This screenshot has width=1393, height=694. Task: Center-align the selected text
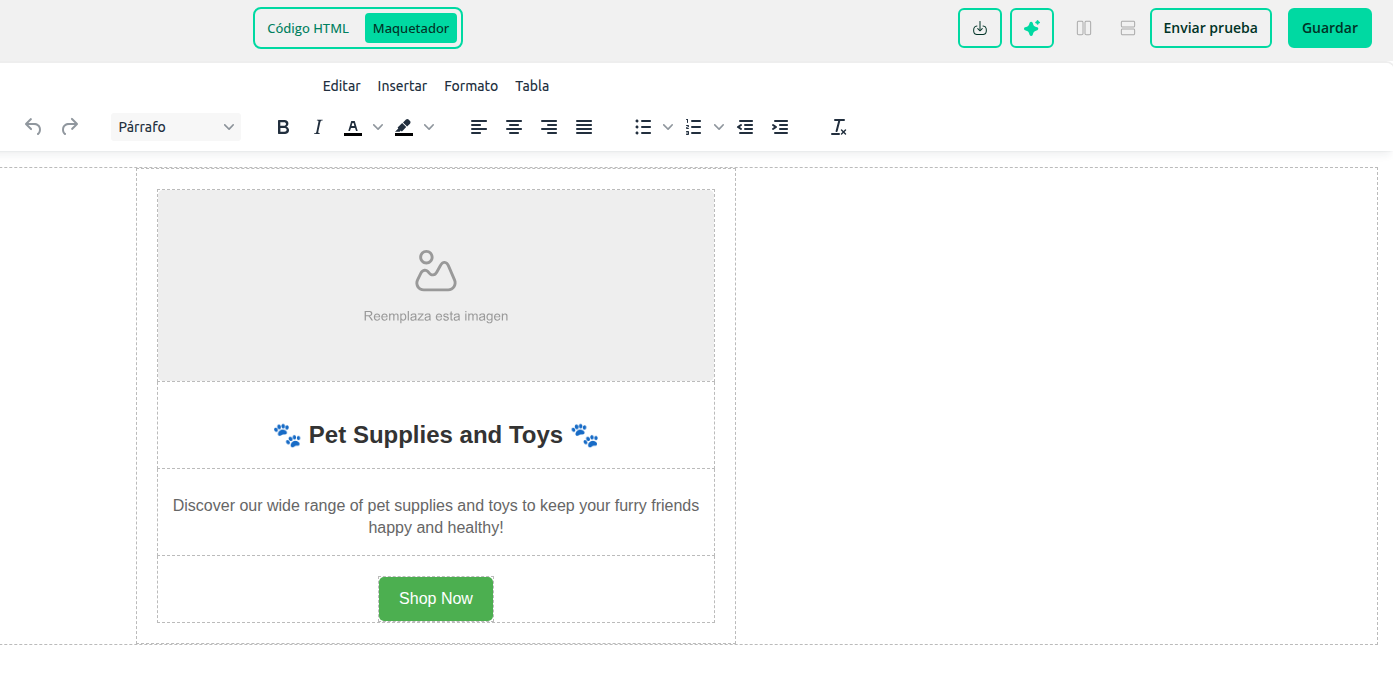pyautogui.click(x=514, y=127)
